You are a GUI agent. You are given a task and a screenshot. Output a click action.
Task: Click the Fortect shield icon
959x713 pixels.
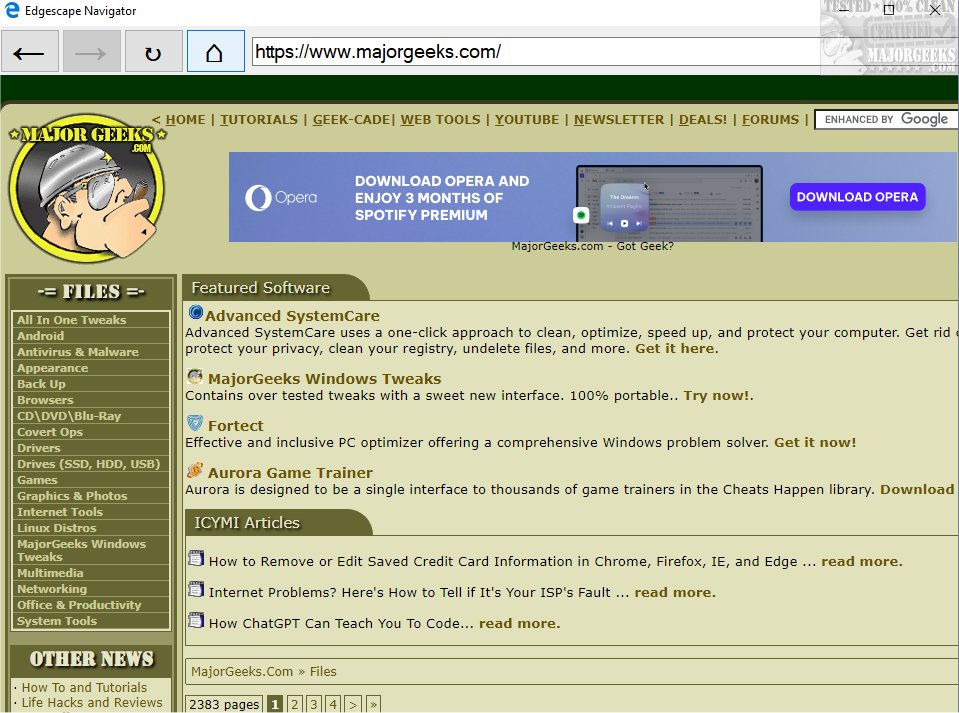pos(195,423)
